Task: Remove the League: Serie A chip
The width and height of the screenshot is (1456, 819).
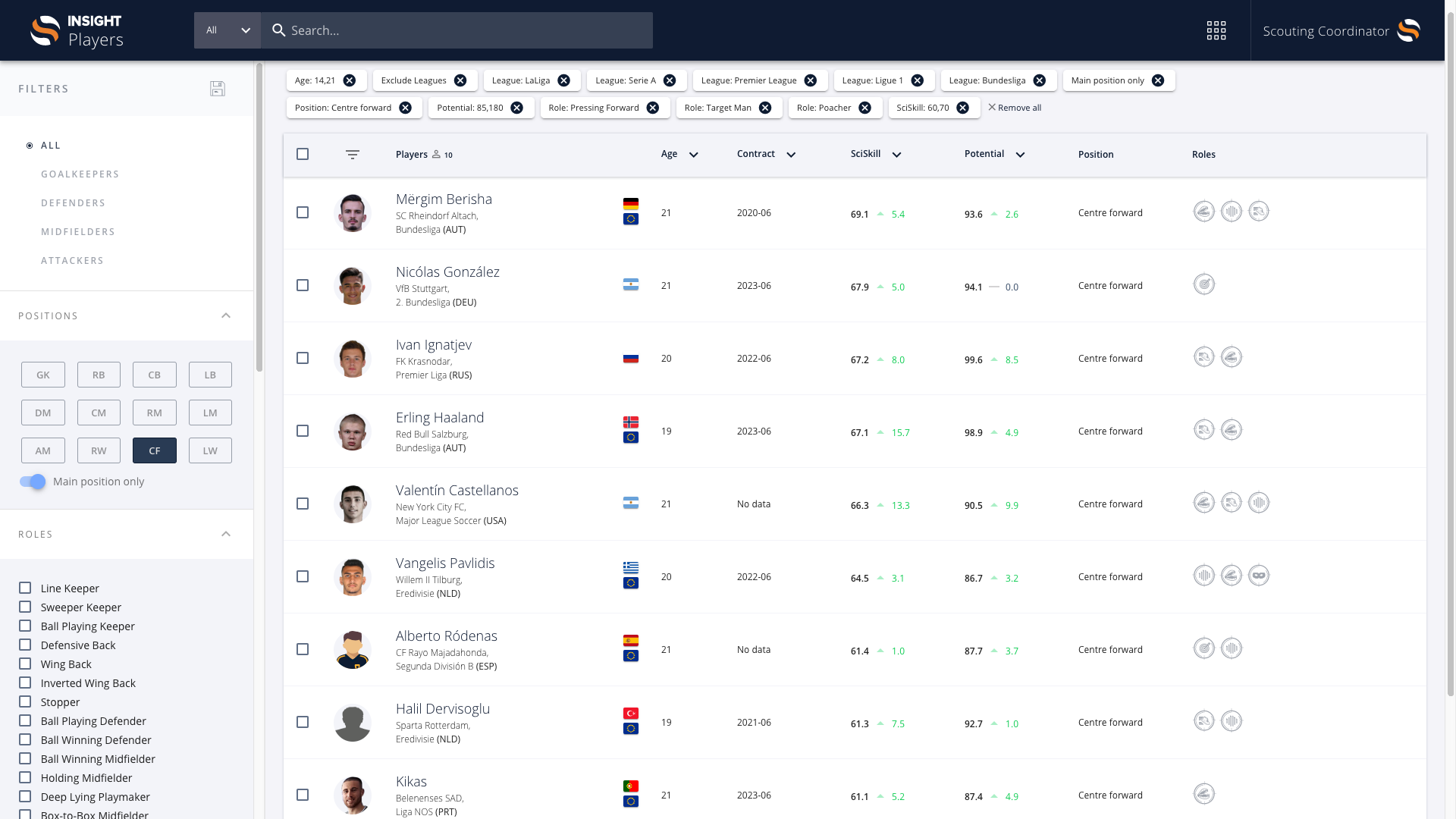Action: pyautogui.click(x=670, y=80)
